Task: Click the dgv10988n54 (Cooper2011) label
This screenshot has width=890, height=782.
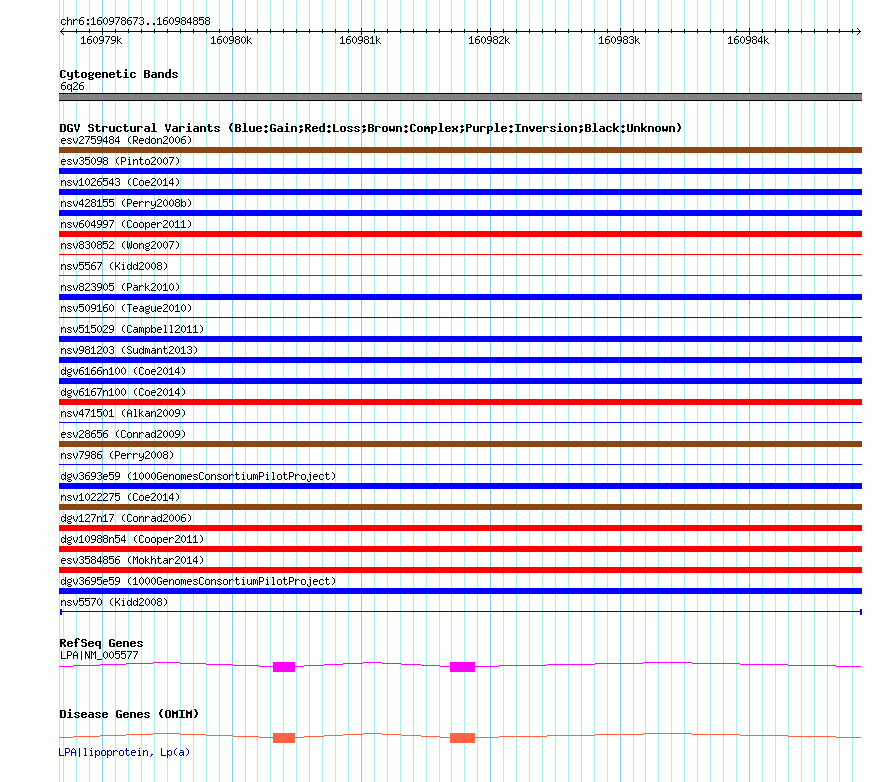Action: pos(132,539)
